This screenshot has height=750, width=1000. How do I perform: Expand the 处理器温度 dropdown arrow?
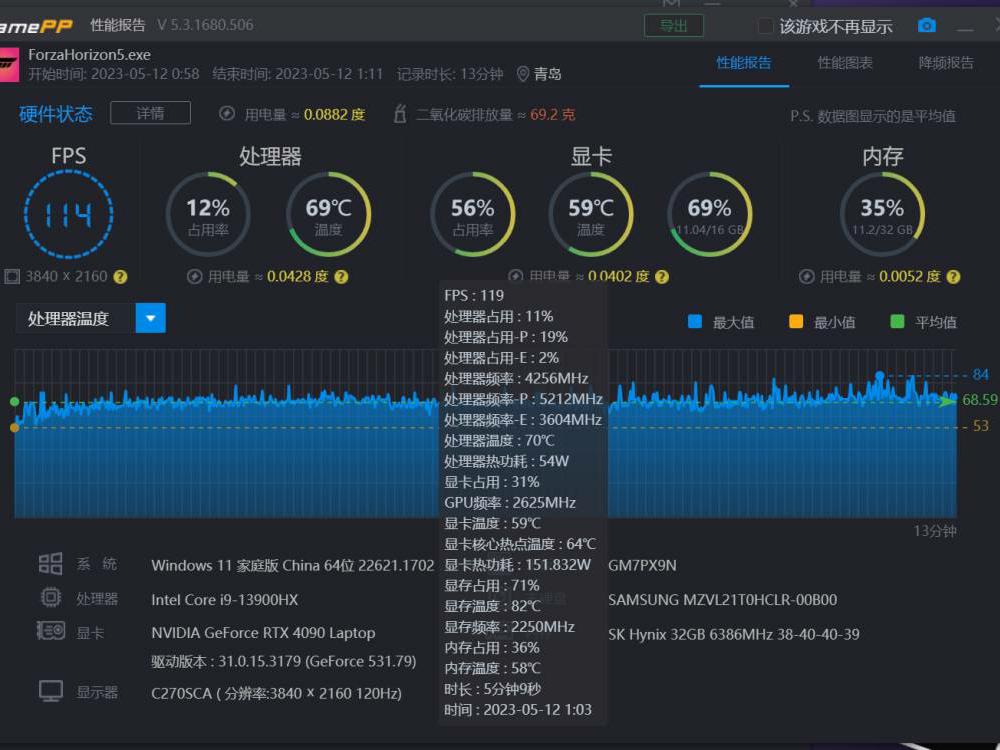coord(151,318)
